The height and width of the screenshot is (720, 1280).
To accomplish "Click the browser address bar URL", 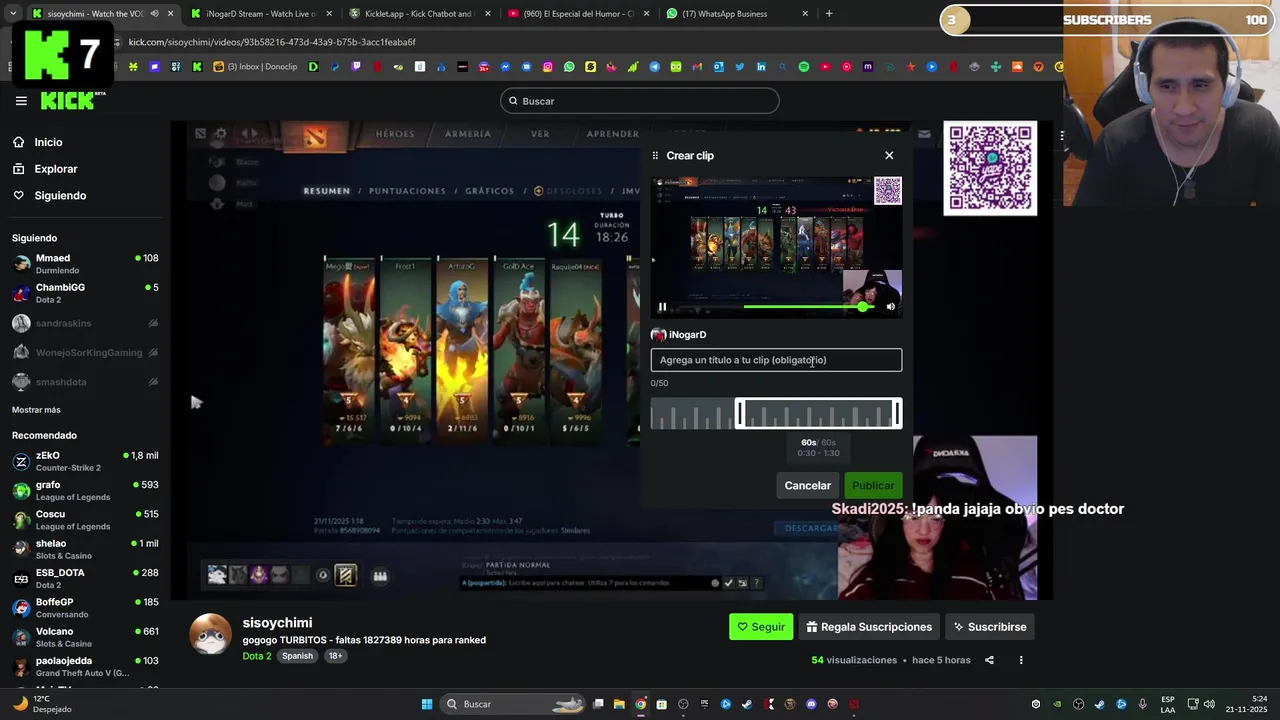I will [272, 42].
